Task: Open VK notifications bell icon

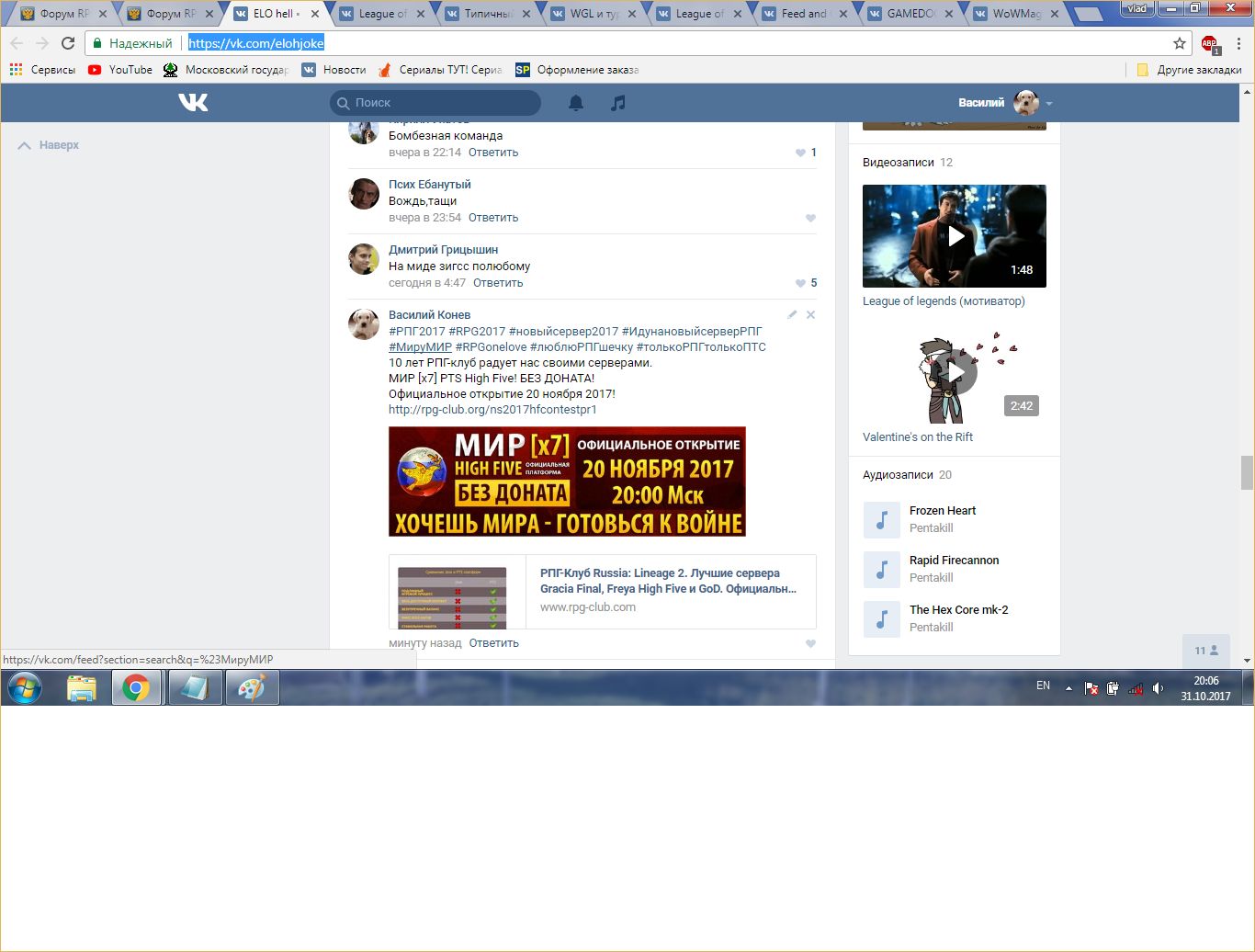Action: click(576, 103)
